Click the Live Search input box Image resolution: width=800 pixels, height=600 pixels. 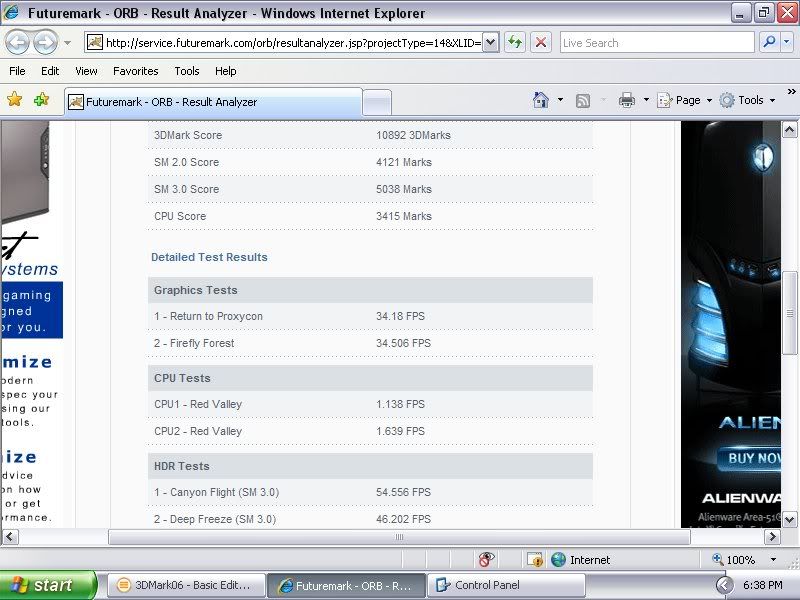tap(657, 43)
